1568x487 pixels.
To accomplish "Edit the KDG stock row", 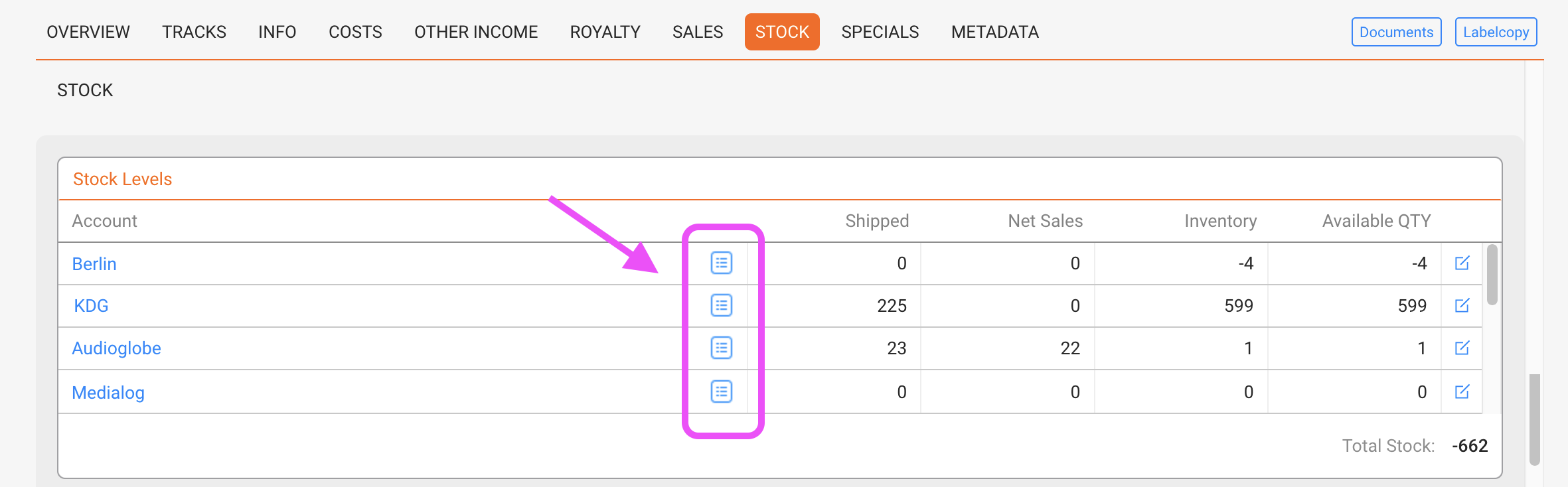I will pyautogui.click(x=1462, y=305).
